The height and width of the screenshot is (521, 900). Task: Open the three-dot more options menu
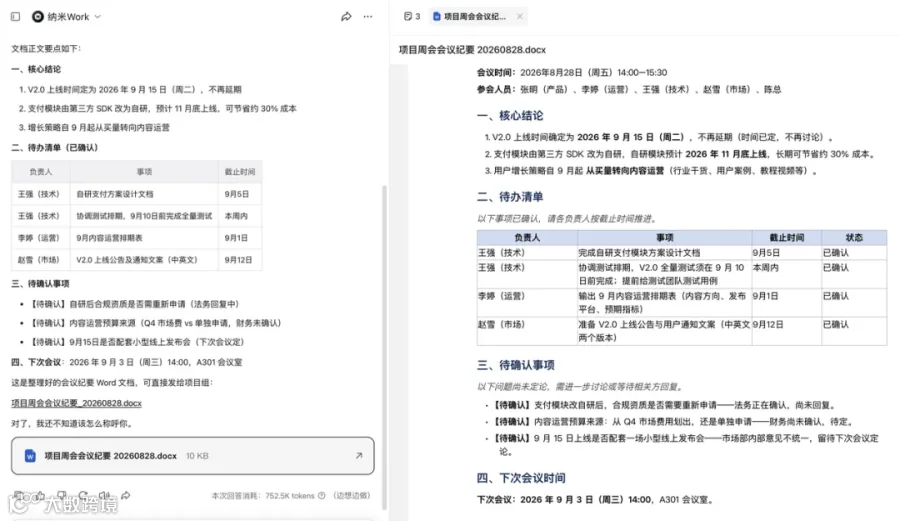tap(368, 17)
